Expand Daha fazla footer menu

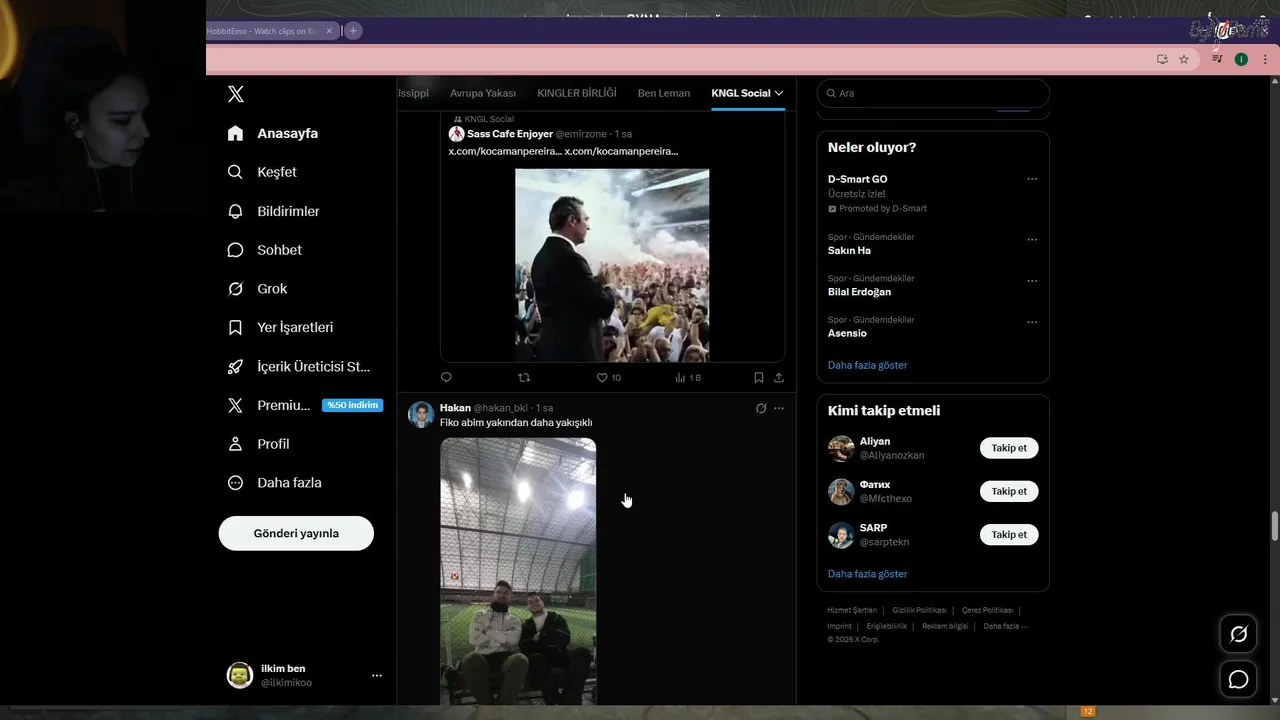[x=1005, y=626]
